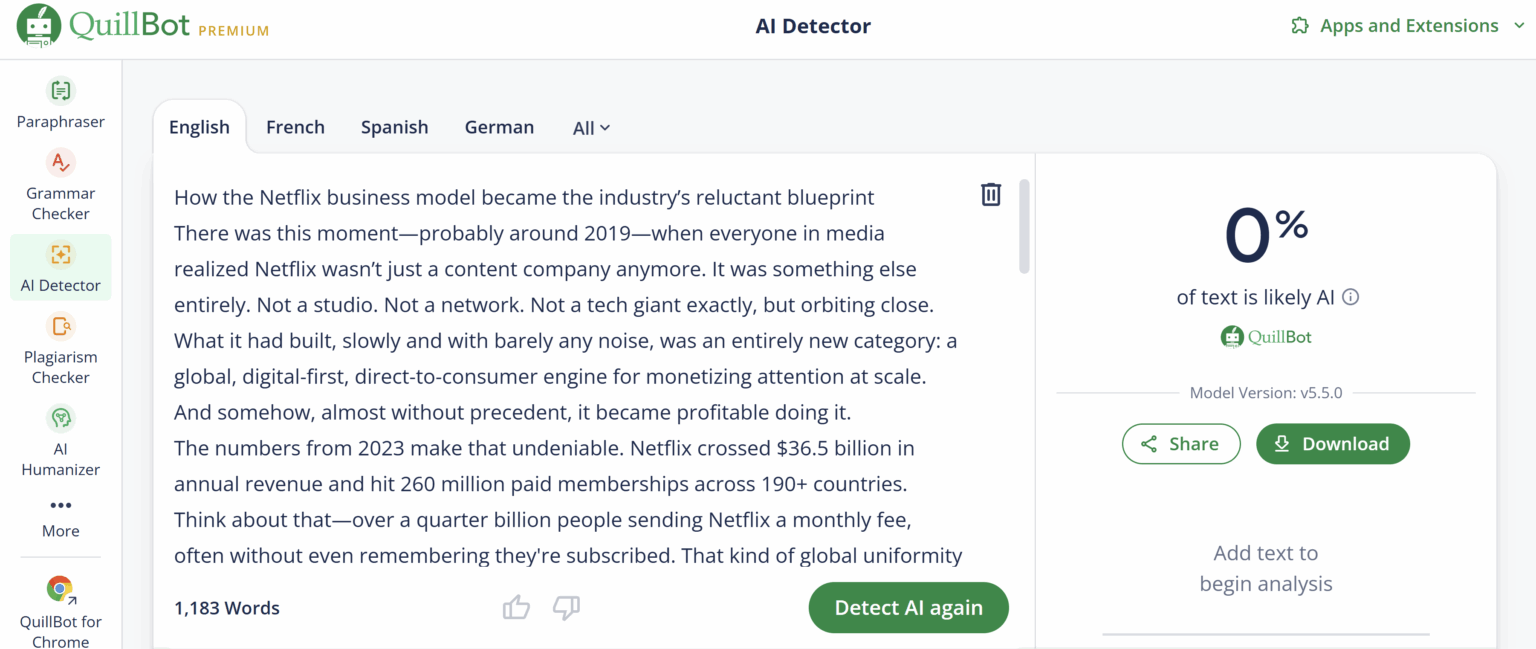Give thumbs up feedback on result

coord(516,607)
